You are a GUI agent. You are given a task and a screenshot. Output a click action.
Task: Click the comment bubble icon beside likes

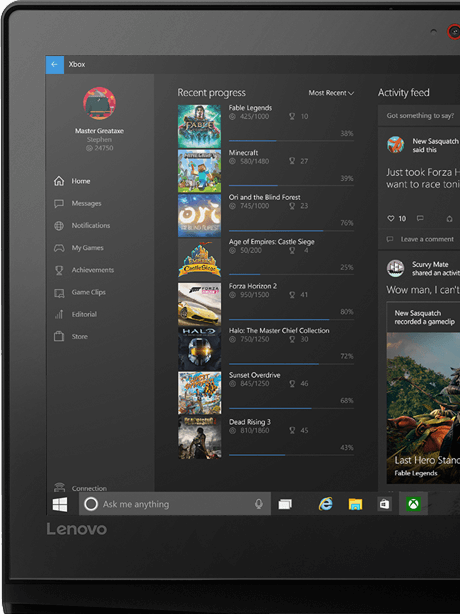(x=420, y=218)
